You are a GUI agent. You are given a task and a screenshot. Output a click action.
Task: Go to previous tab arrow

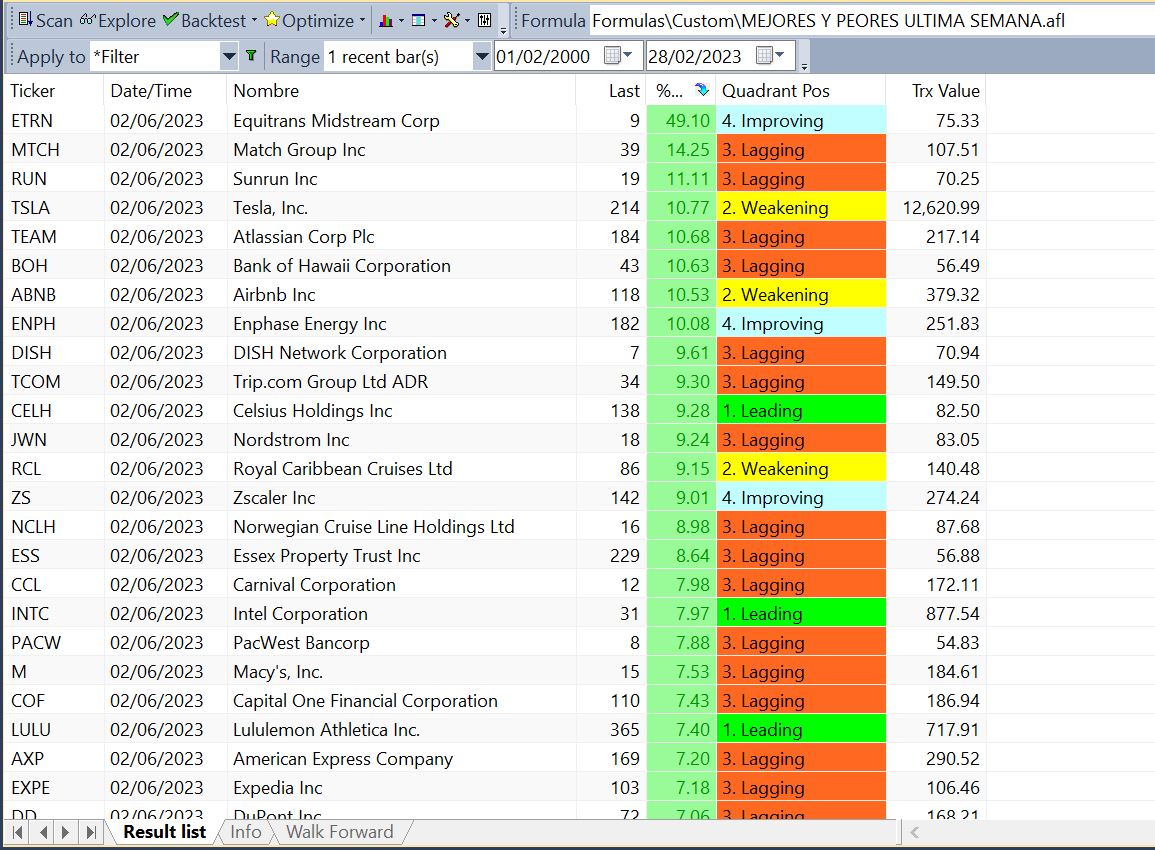(43, 832)
